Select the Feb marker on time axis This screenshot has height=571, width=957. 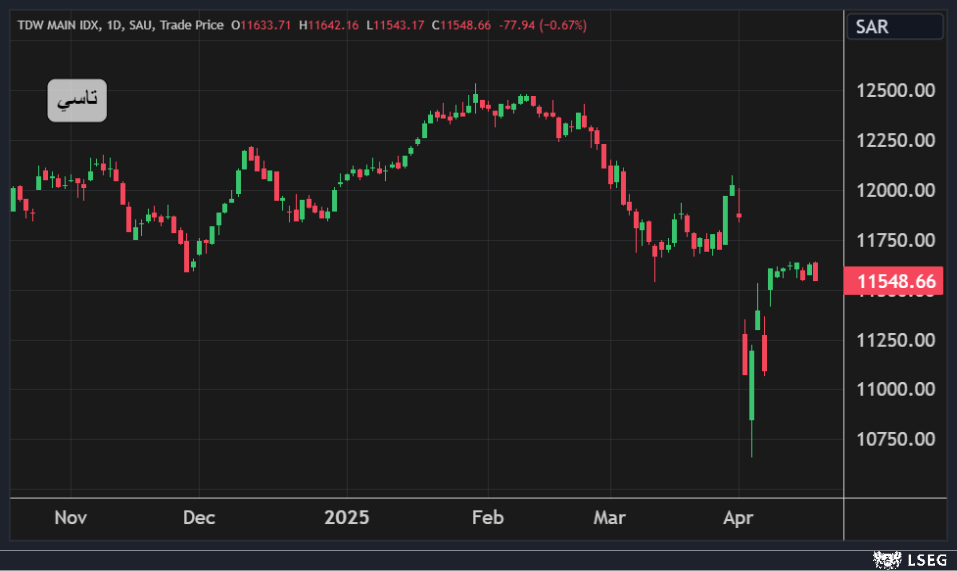click(486, 518)
